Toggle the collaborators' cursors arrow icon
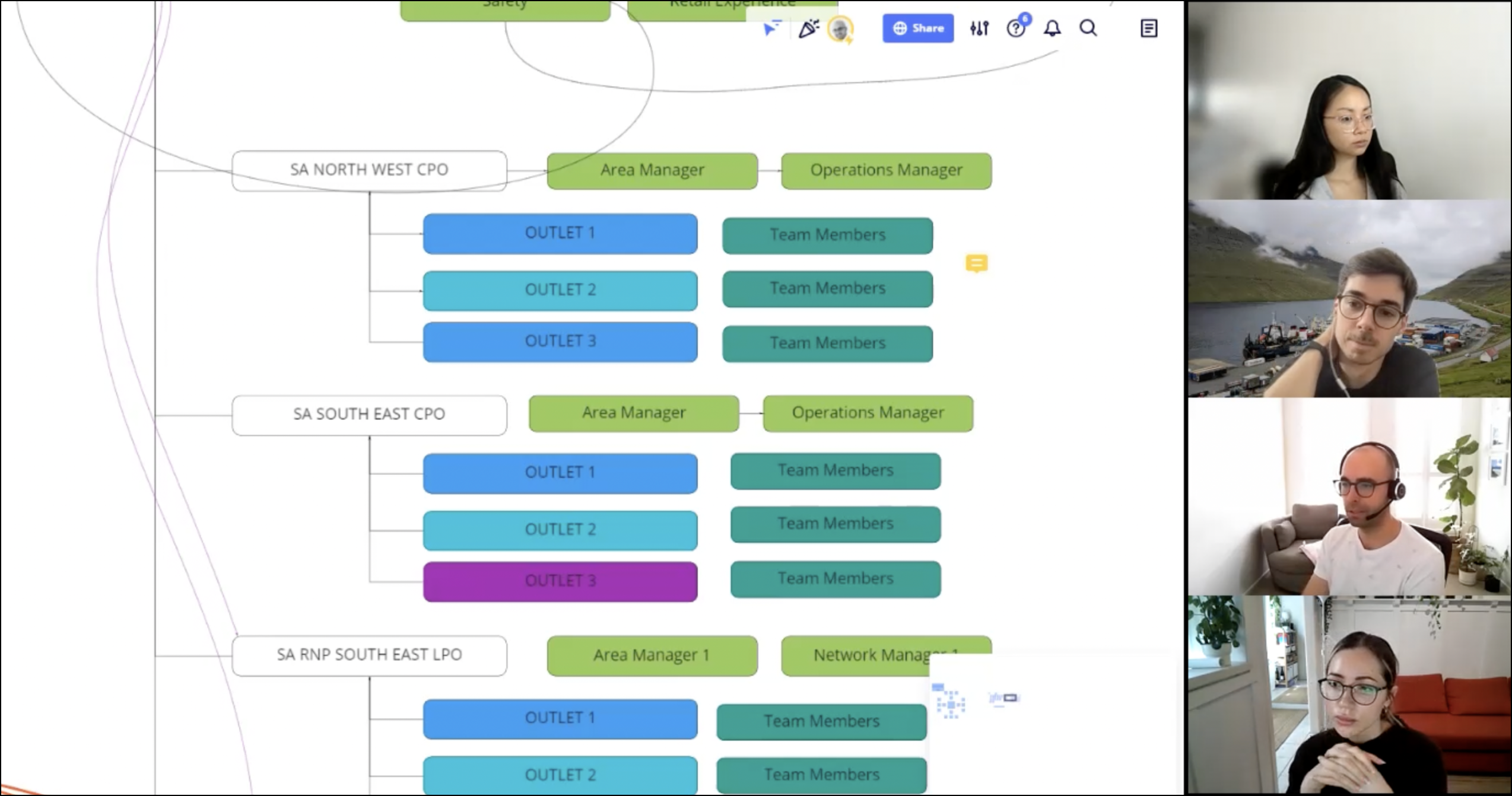 (772, 28)
